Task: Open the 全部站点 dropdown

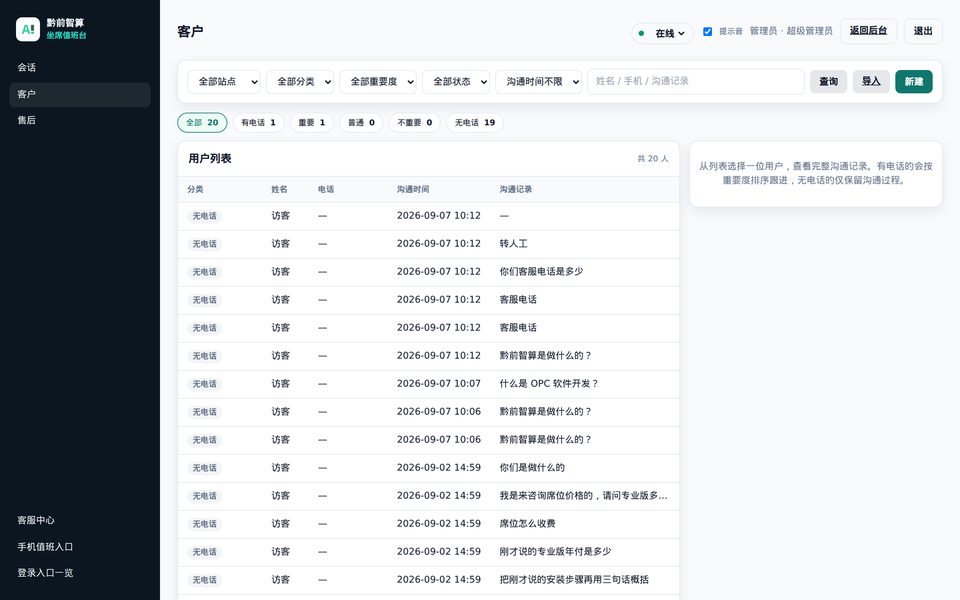Action: coord(223,81)
